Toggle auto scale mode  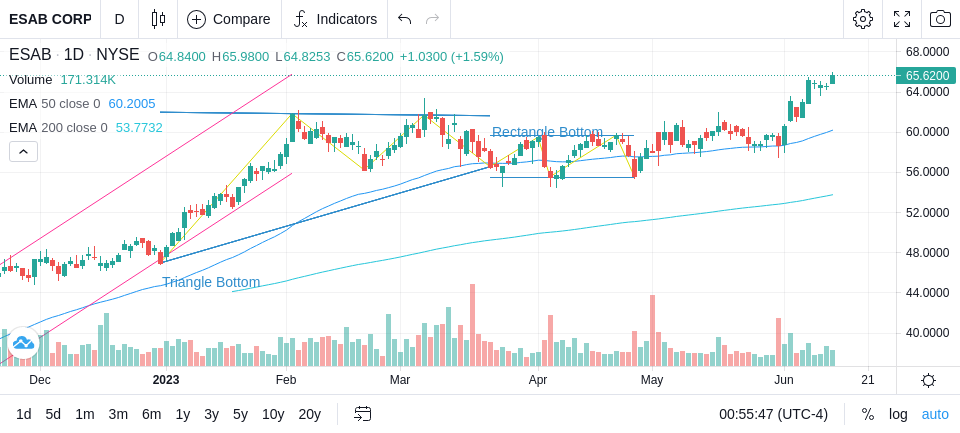click(935, 415)
